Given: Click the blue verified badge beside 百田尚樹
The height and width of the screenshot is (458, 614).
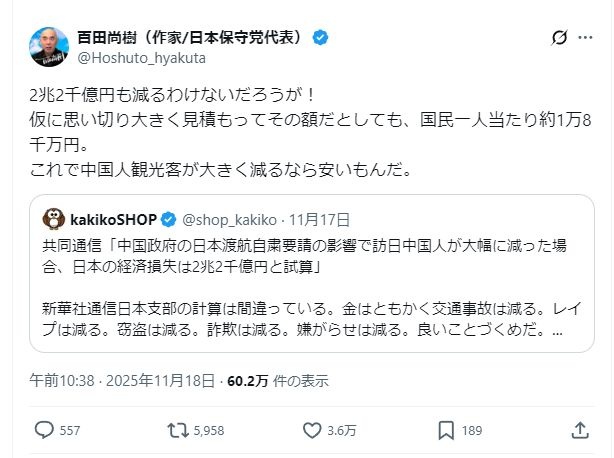Looking at the screenshot, I should tap(320, 37).
